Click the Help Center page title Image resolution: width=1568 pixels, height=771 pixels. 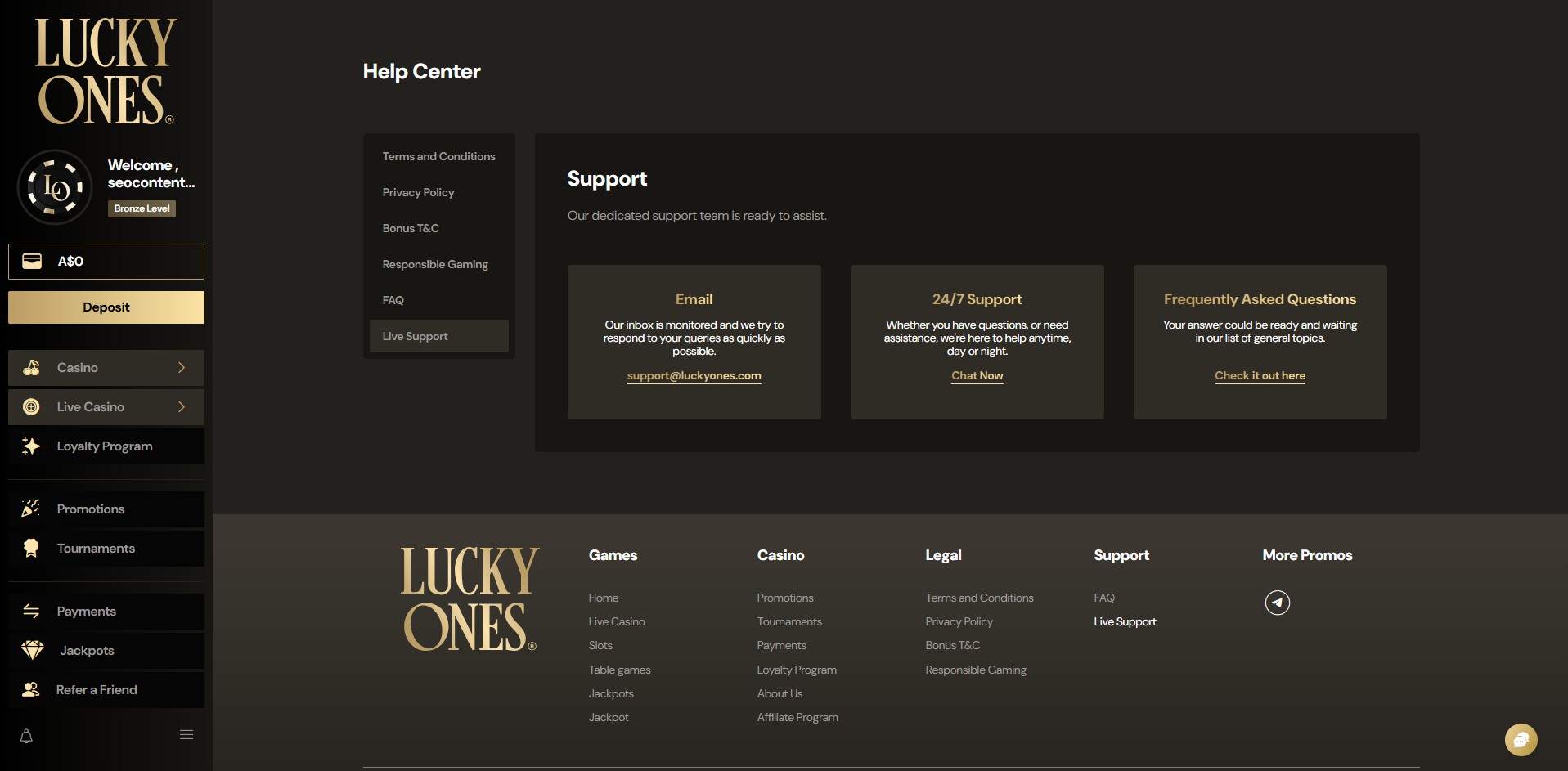421,72
